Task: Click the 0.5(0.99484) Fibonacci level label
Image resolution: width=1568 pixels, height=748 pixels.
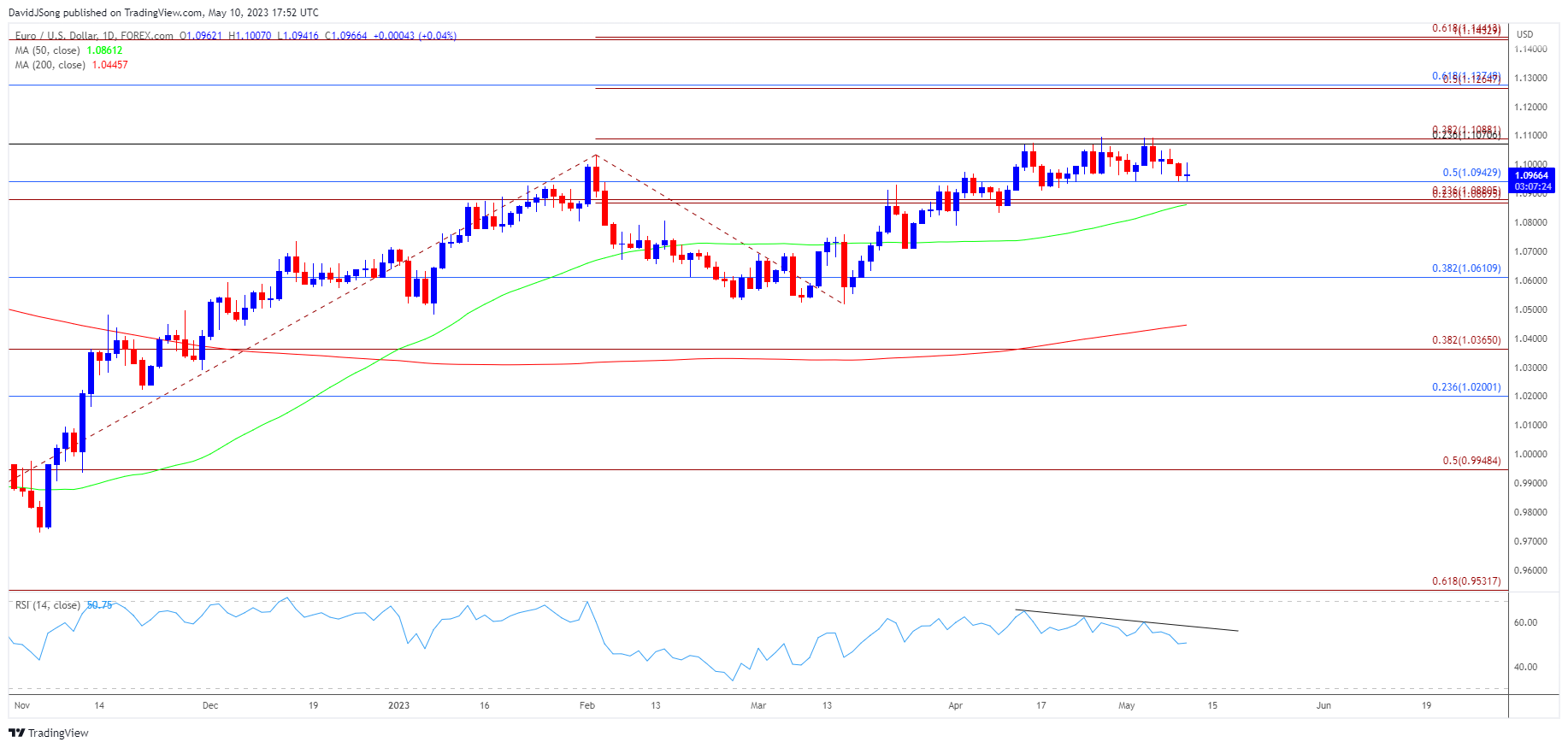Action: (x=1471, y=461)
